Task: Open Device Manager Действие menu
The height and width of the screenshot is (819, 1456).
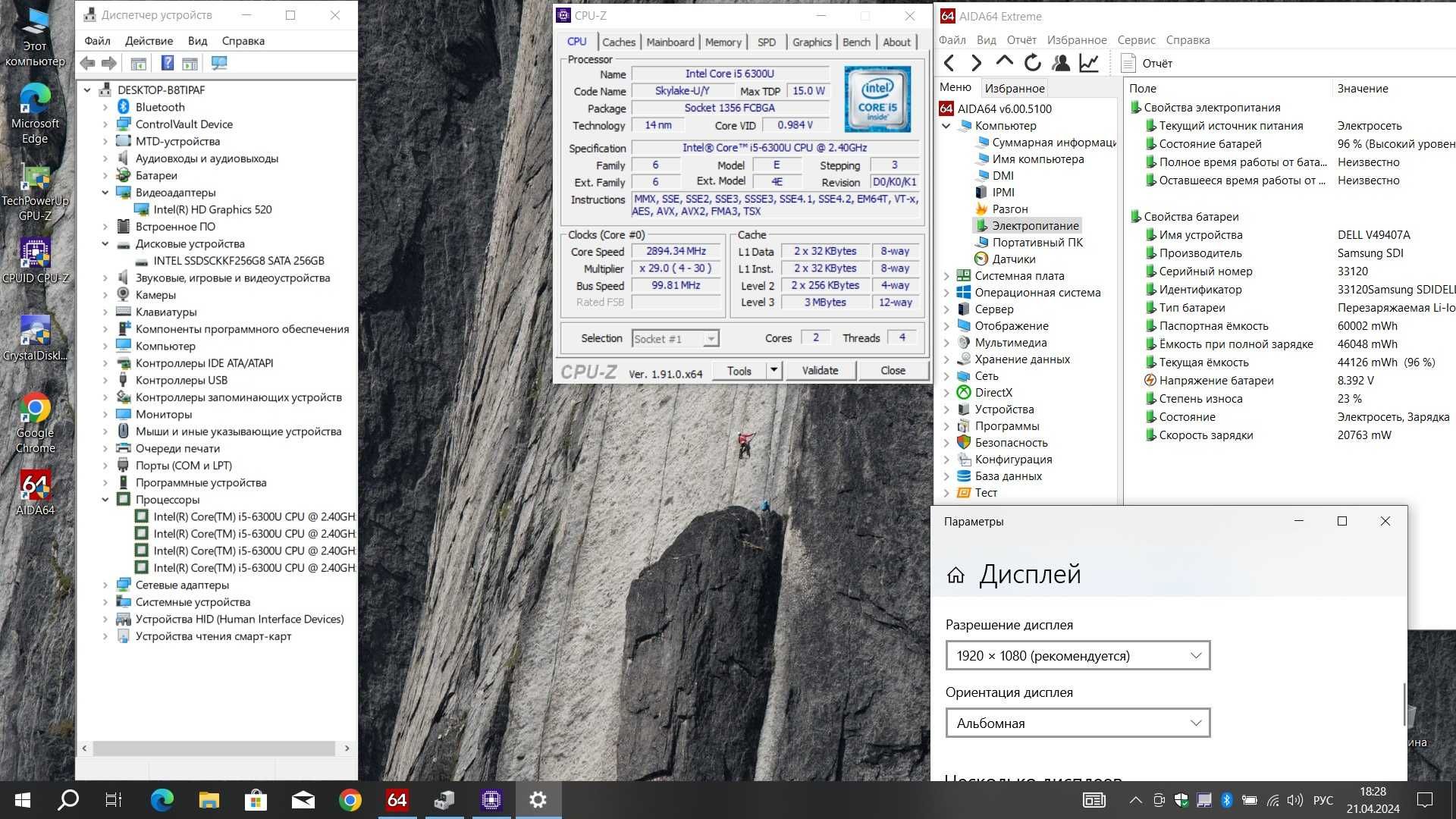Action: [149, 41]
